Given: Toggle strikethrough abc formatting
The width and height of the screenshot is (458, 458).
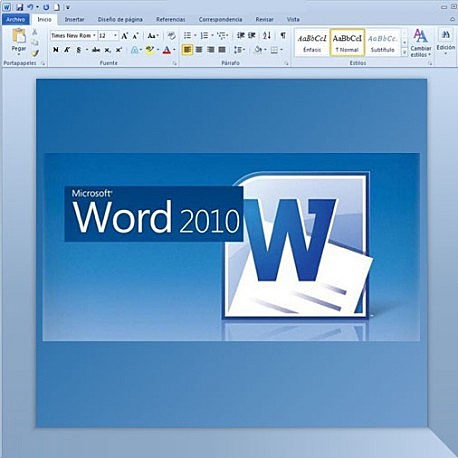Looking at the screenshot, I should (96, 50).
